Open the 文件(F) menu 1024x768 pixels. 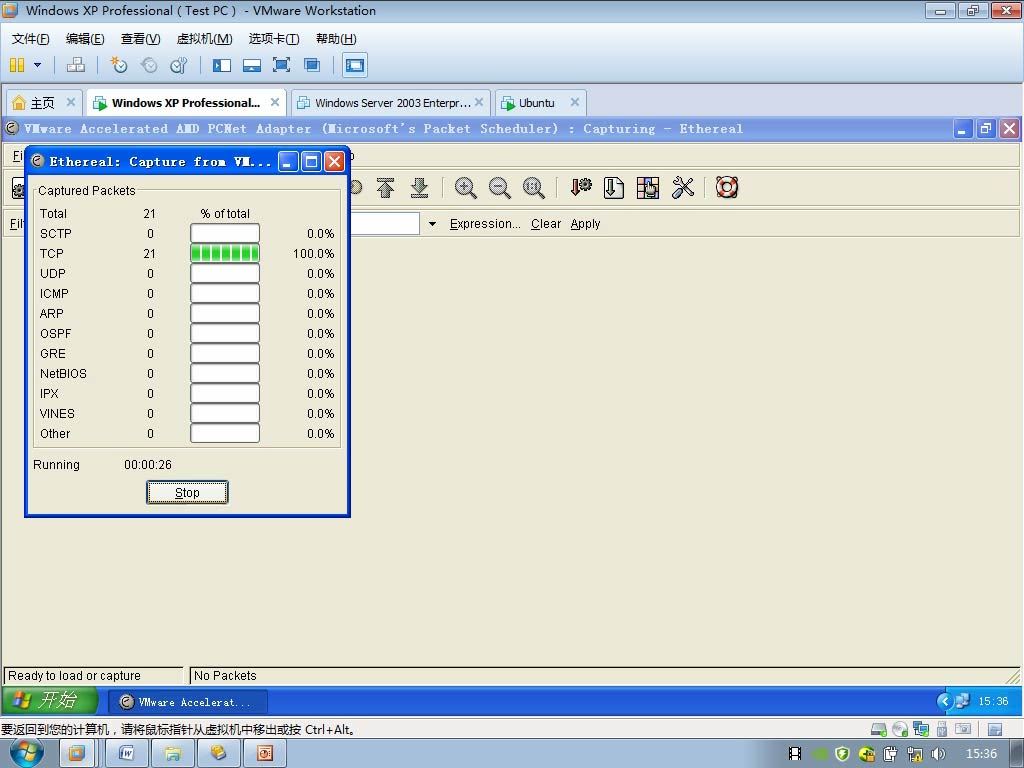point(31,39)
